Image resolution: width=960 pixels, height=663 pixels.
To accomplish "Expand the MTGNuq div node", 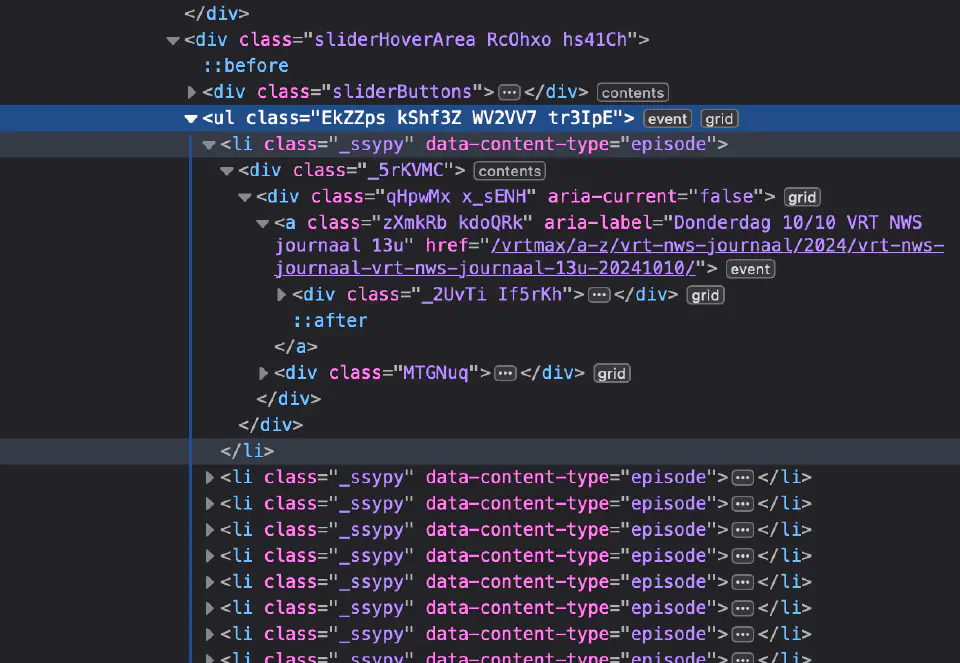I will (263, 373).
